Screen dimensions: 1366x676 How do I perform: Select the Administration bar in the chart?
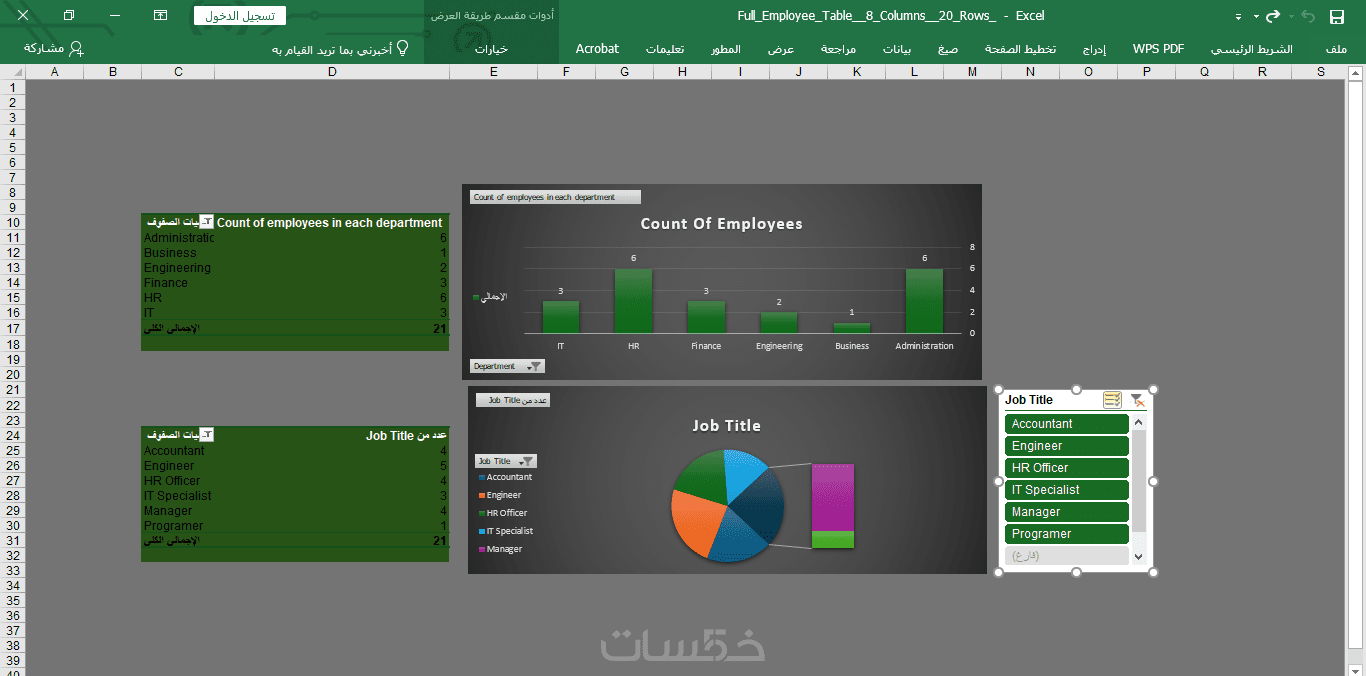pyautogui.click(x=924, y=301)
